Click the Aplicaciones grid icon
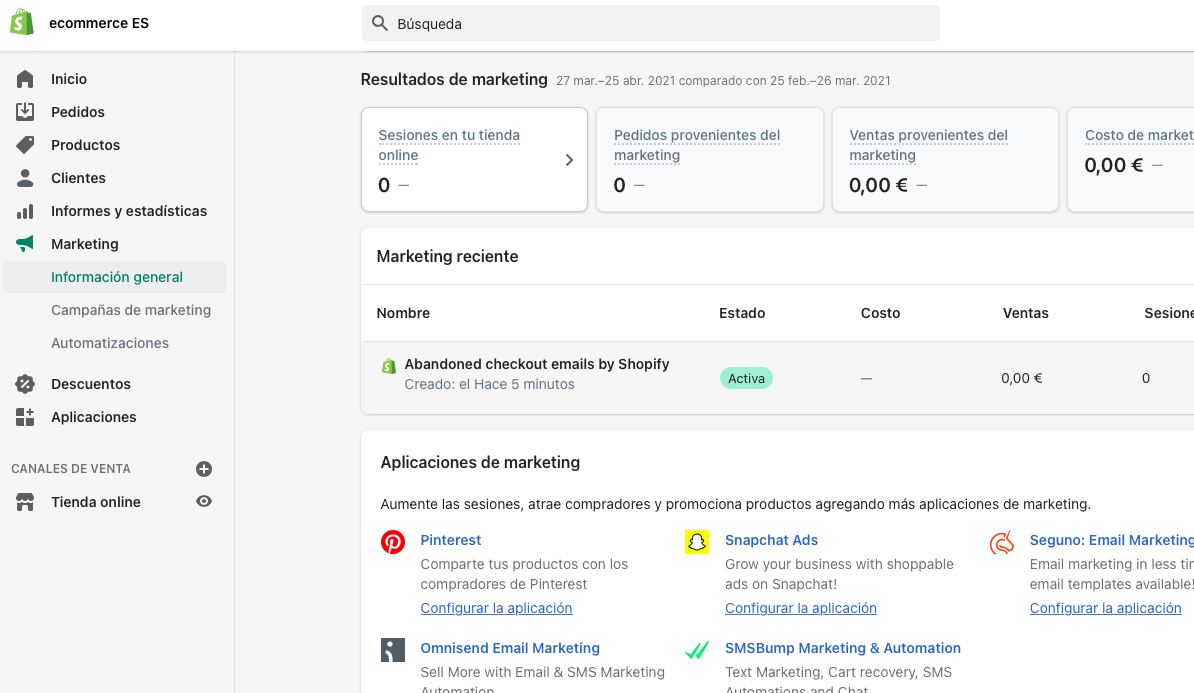Image resolution: width=1194 pixels, height=693 pixels. (x=25, y=417)
